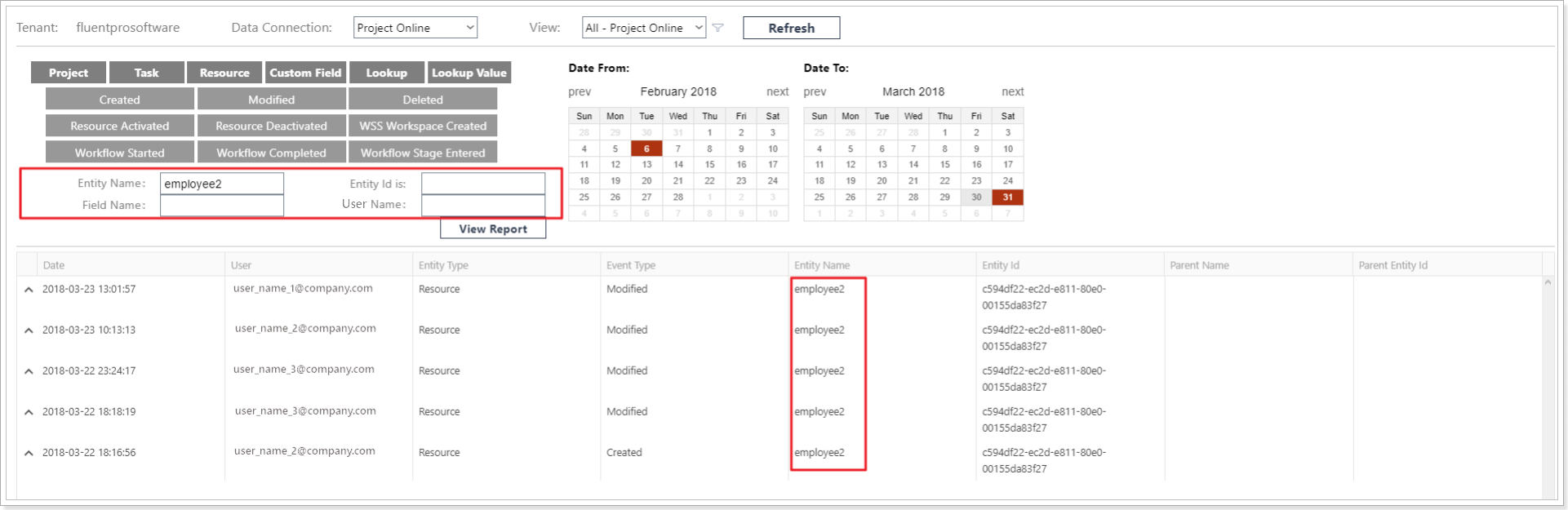The height and width of the screenshot is (510, 1568).
Task: Collapse the 2018-03-22 23:24:17 row
Action: click(x=29, y=371)
